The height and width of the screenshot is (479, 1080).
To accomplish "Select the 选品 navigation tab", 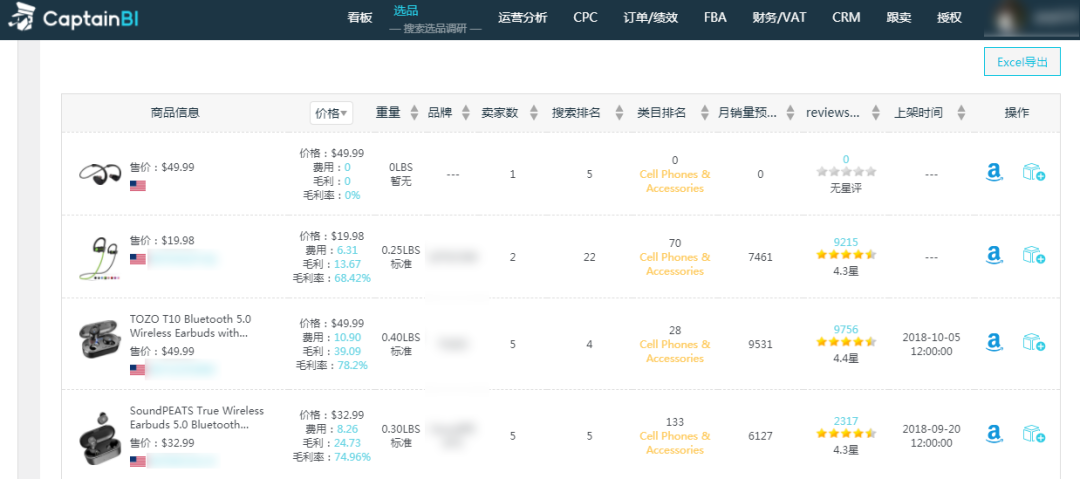I will 406,11.
